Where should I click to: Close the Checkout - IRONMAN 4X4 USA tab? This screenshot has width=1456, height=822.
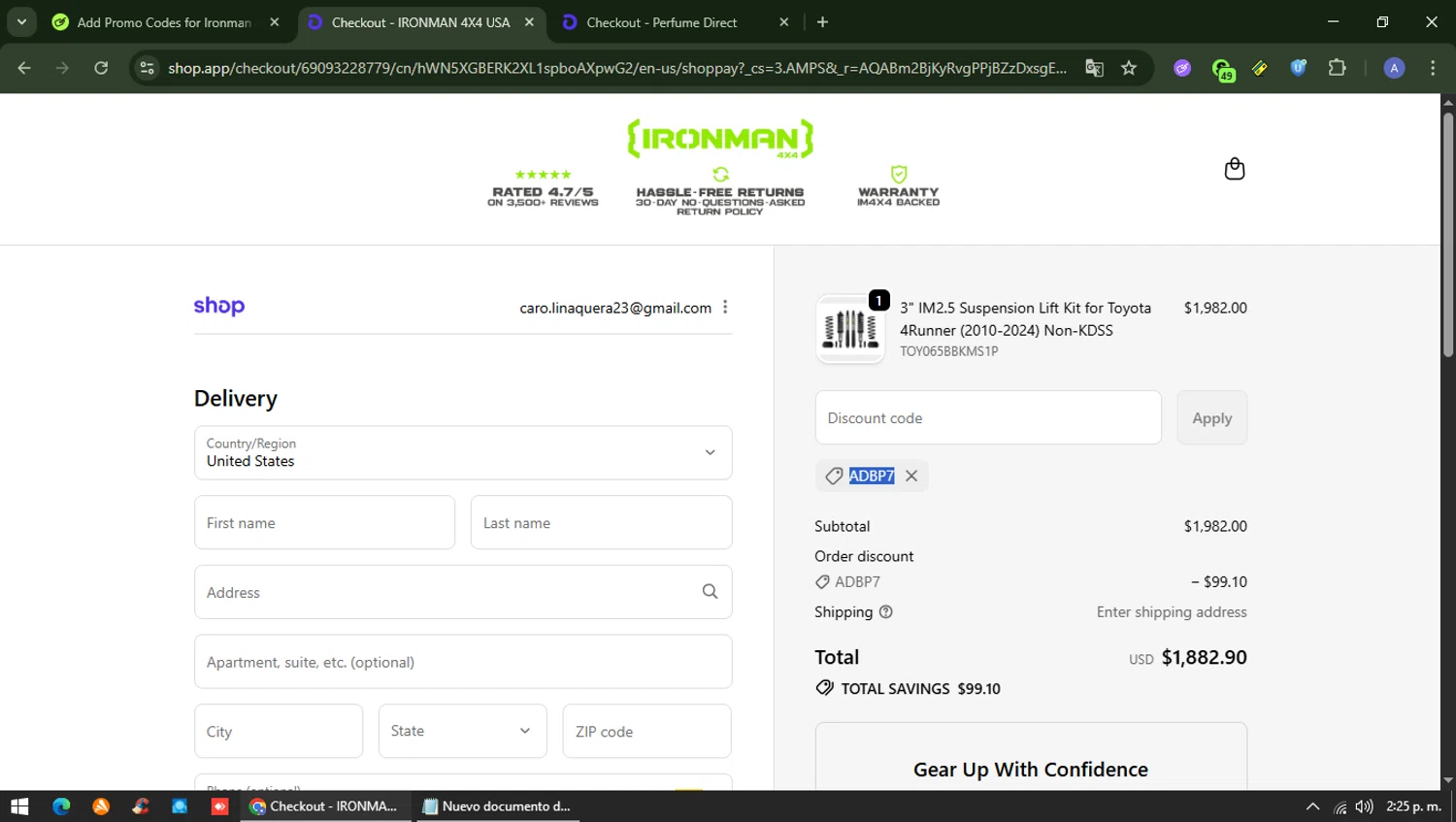tap(529, 22)
